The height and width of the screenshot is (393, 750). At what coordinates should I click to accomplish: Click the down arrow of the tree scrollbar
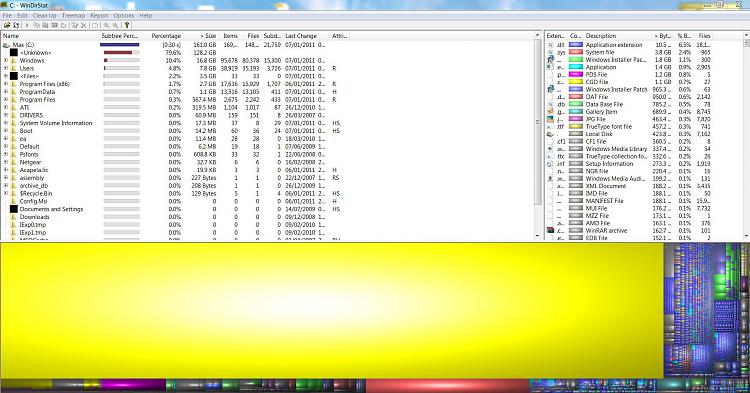click(538, 236)
